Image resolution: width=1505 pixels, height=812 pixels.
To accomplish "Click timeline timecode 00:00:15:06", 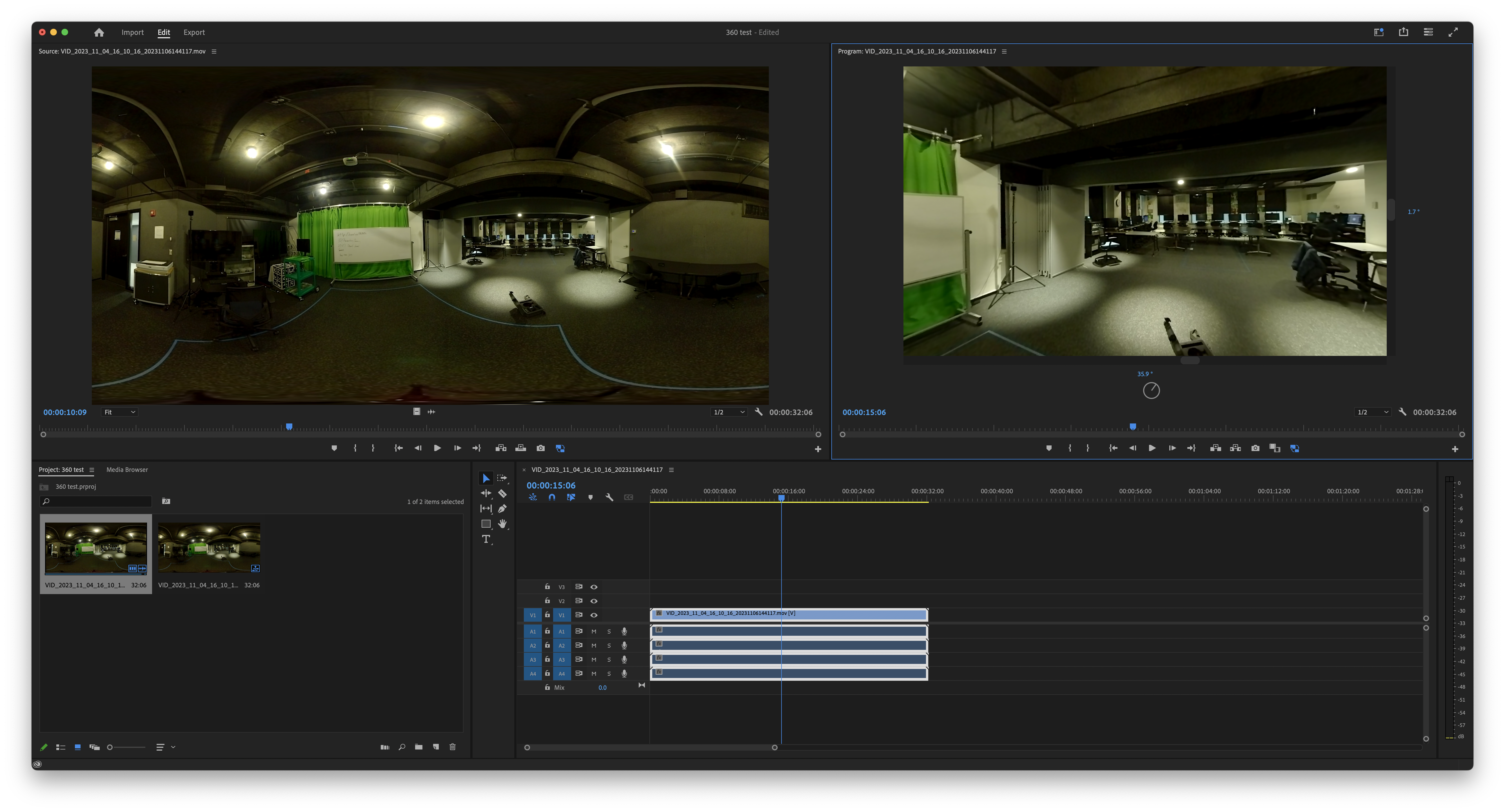I will point(551,485).
